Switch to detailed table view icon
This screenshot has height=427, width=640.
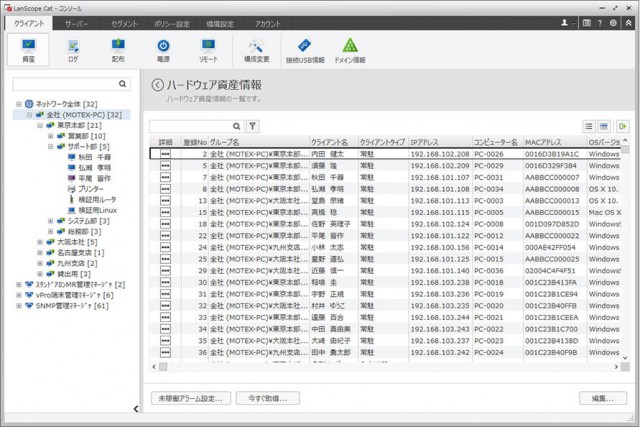604,126
